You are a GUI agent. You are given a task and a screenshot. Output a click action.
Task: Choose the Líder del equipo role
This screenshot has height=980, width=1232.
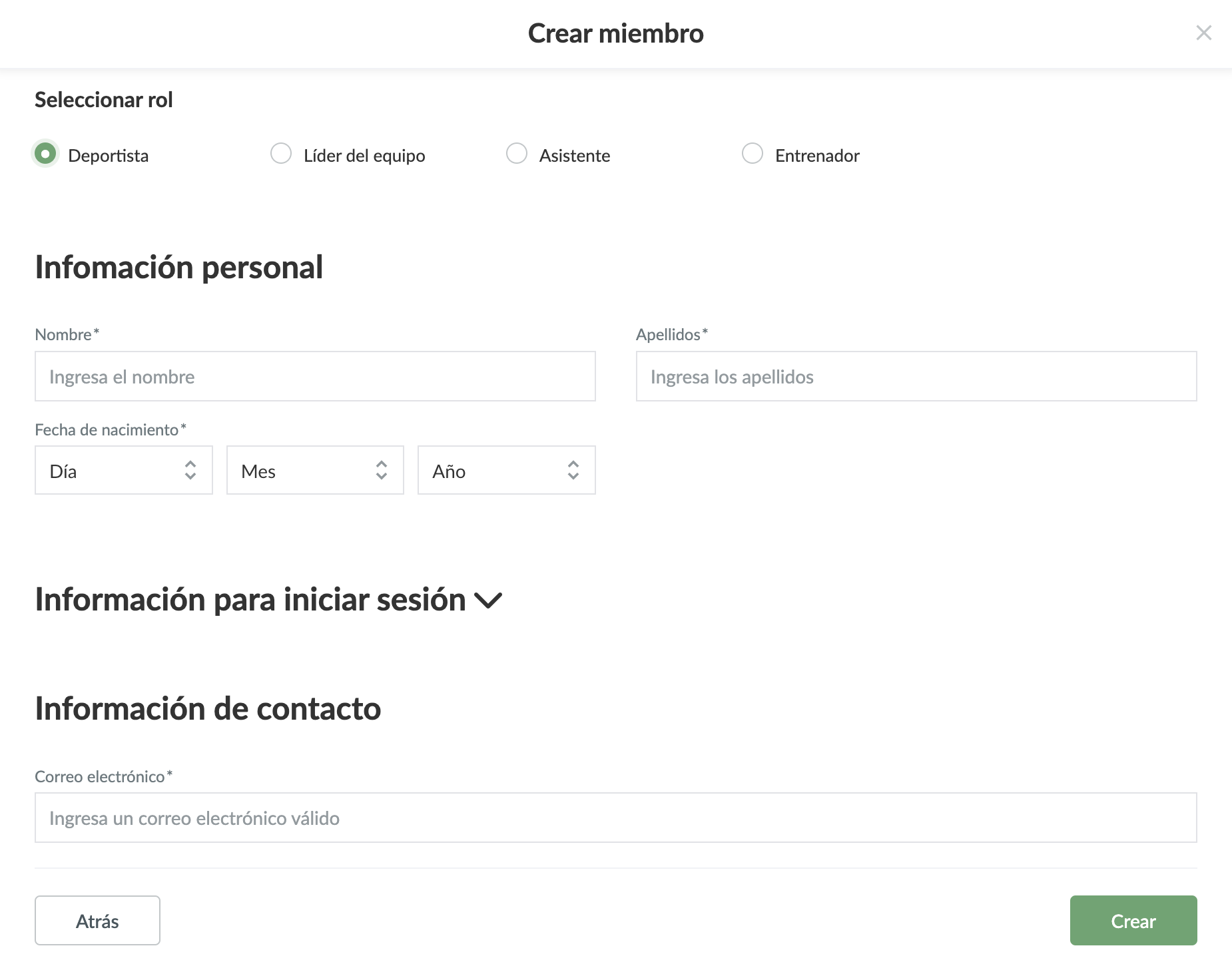coord(281,154)
